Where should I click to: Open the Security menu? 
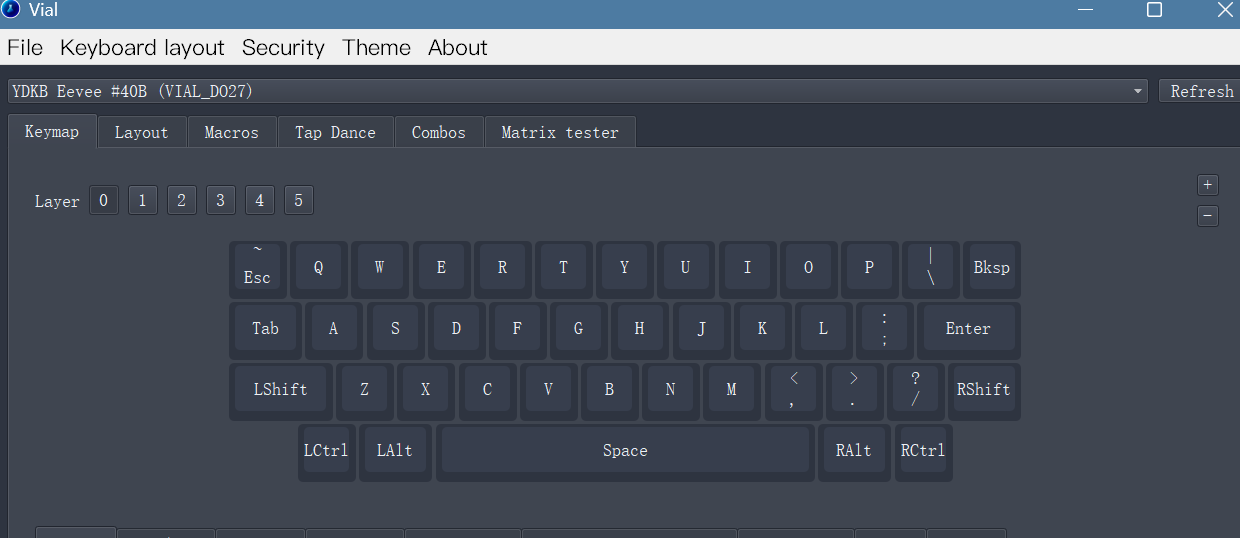[283, 48]
